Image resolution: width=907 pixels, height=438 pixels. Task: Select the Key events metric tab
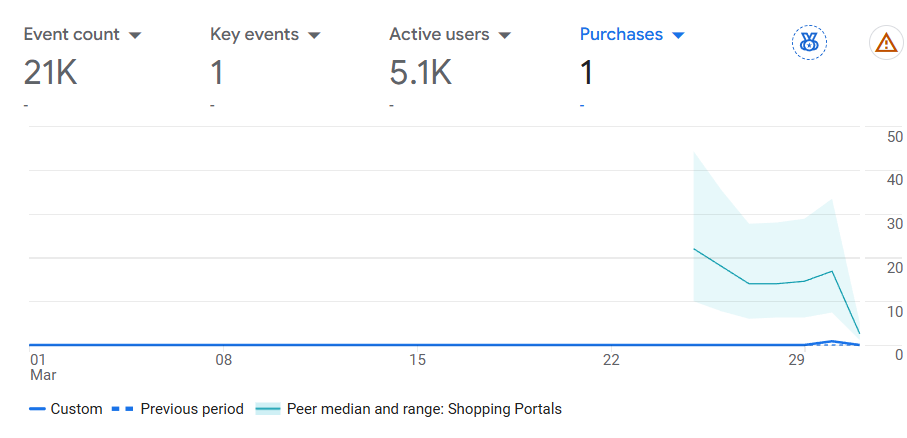266,64
